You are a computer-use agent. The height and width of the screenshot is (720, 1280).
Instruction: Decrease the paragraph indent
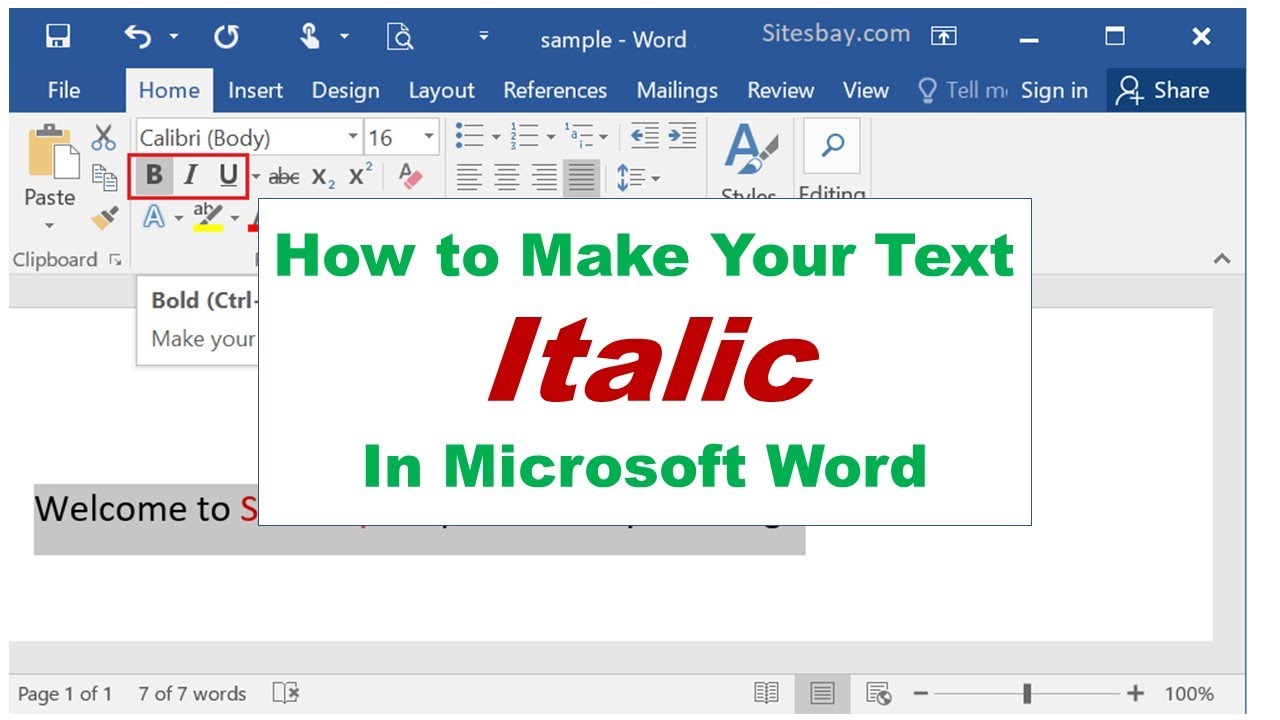(x=645, y=136)
